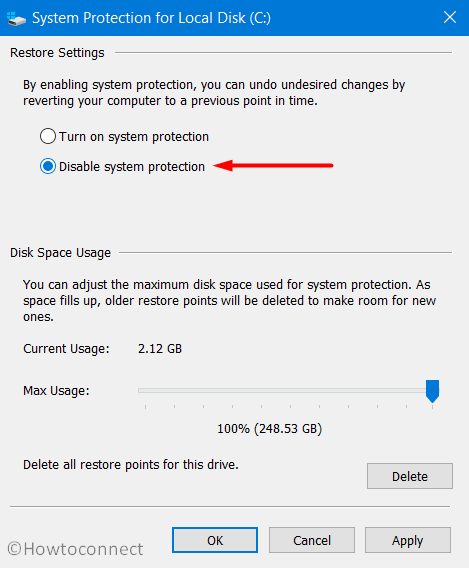Select the Turn on system protection radio button
The height and width of the screenshot is (568, 469).
pos(48,137)
